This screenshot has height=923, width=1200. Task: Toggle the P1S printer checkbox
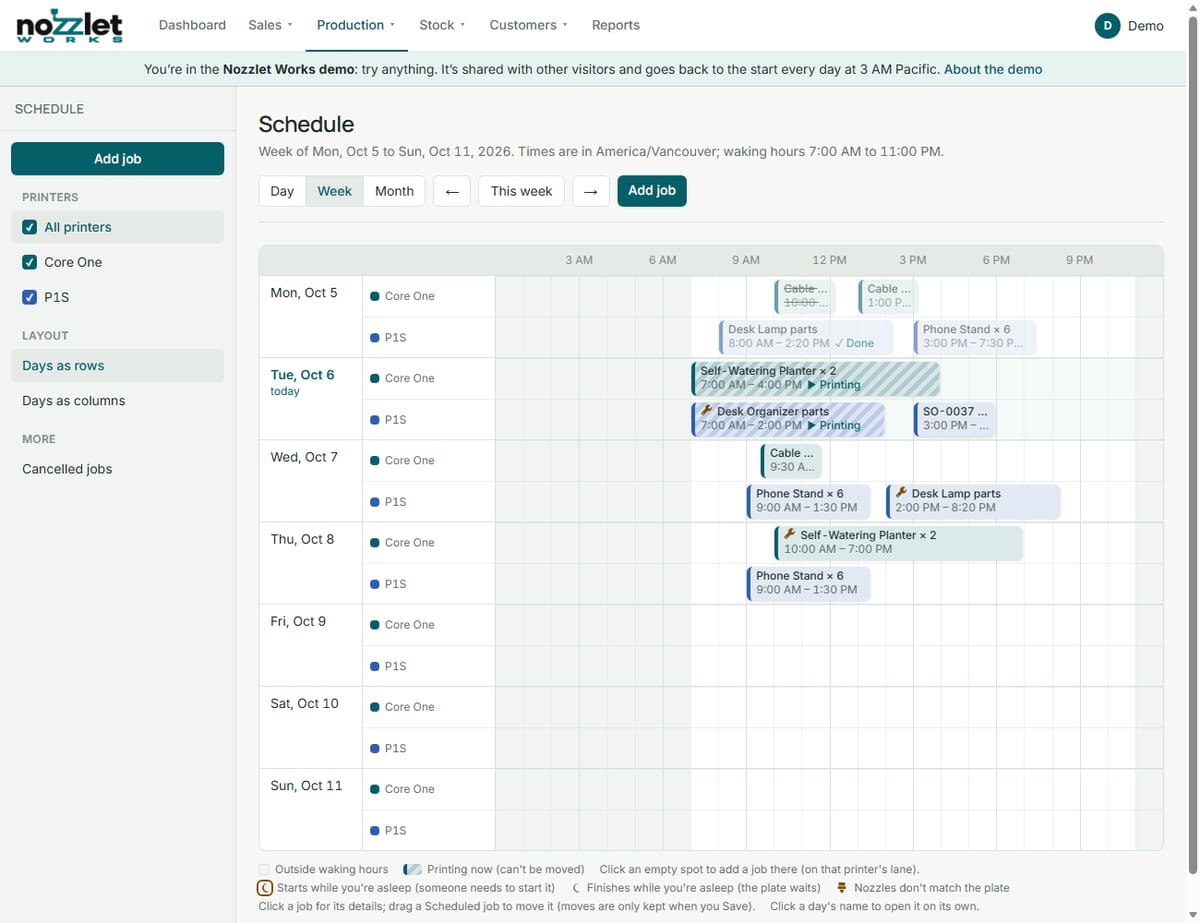(30, 297)
